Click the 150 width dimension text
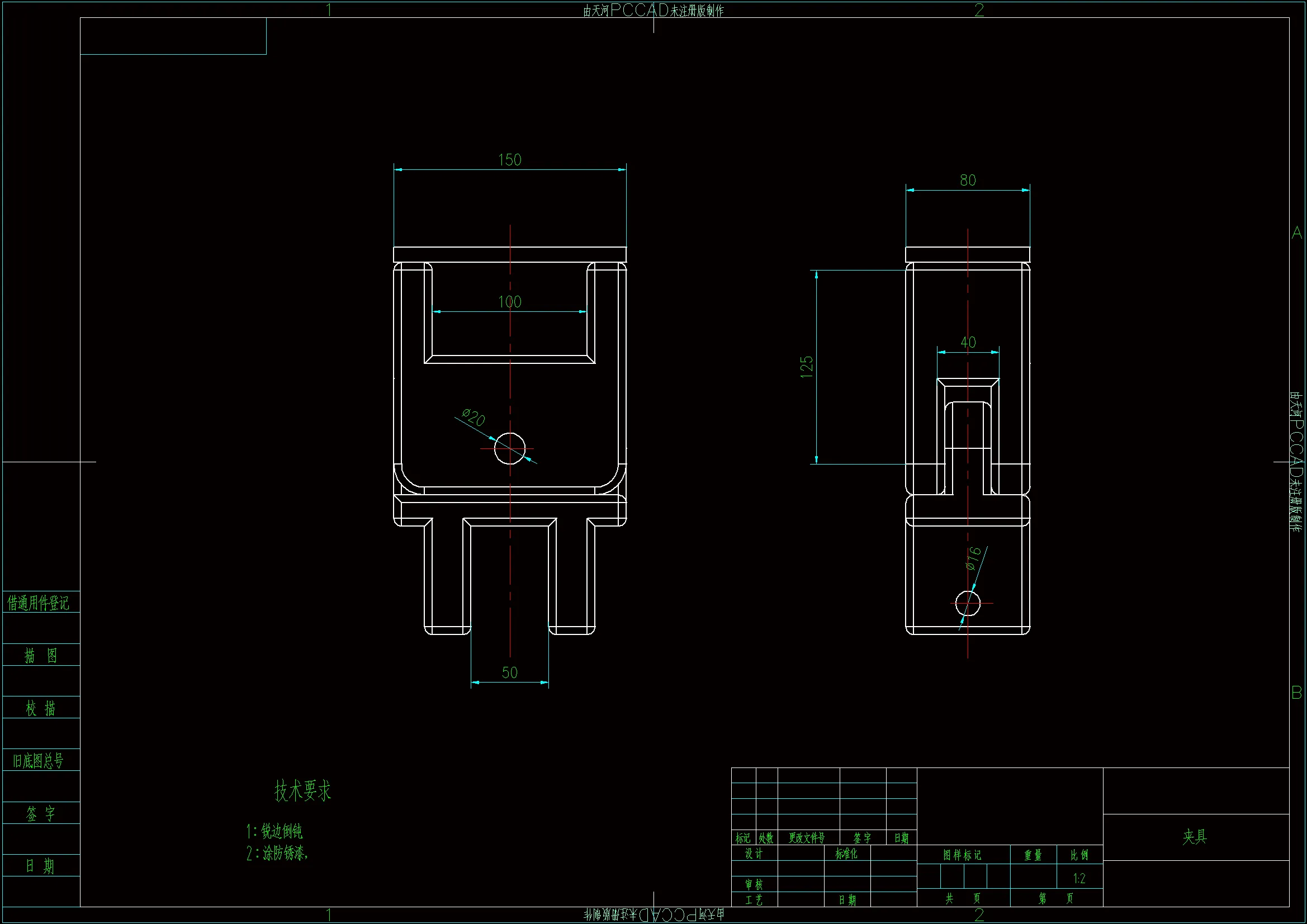Viewport: 1307px width, 924px height. [x=509, y=160]
